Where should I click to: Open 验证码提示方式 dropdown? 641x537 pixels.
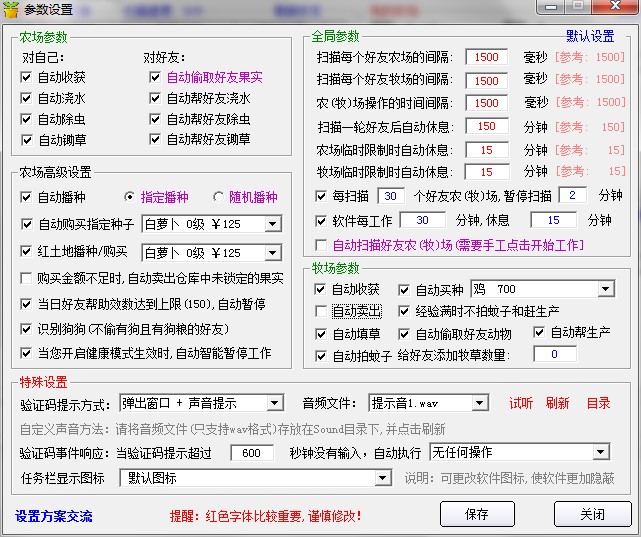(x=275, y=404)
